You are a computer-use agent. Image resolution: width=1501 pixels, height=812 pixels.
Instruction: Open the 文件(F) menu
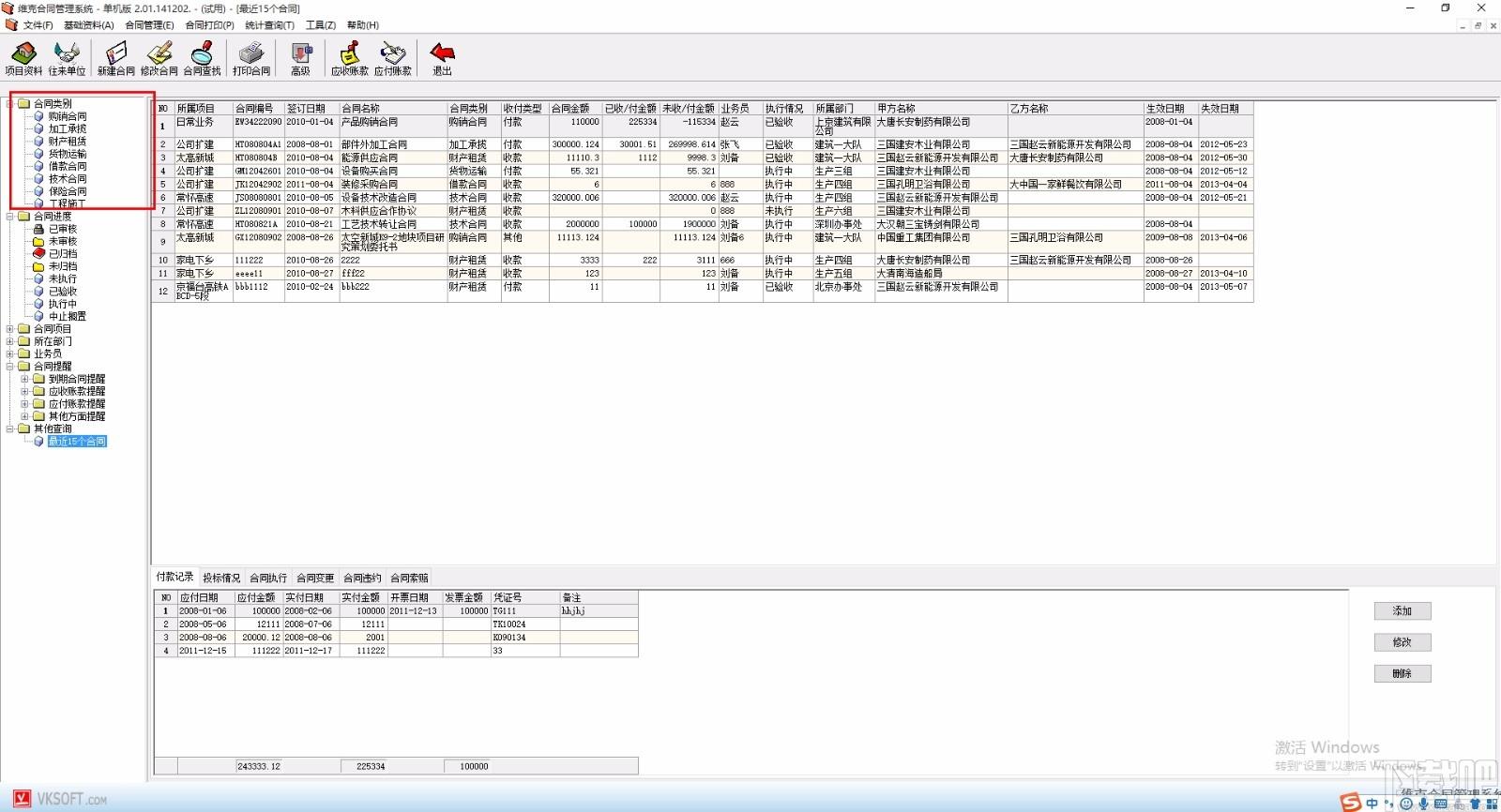tap(38, 25)
